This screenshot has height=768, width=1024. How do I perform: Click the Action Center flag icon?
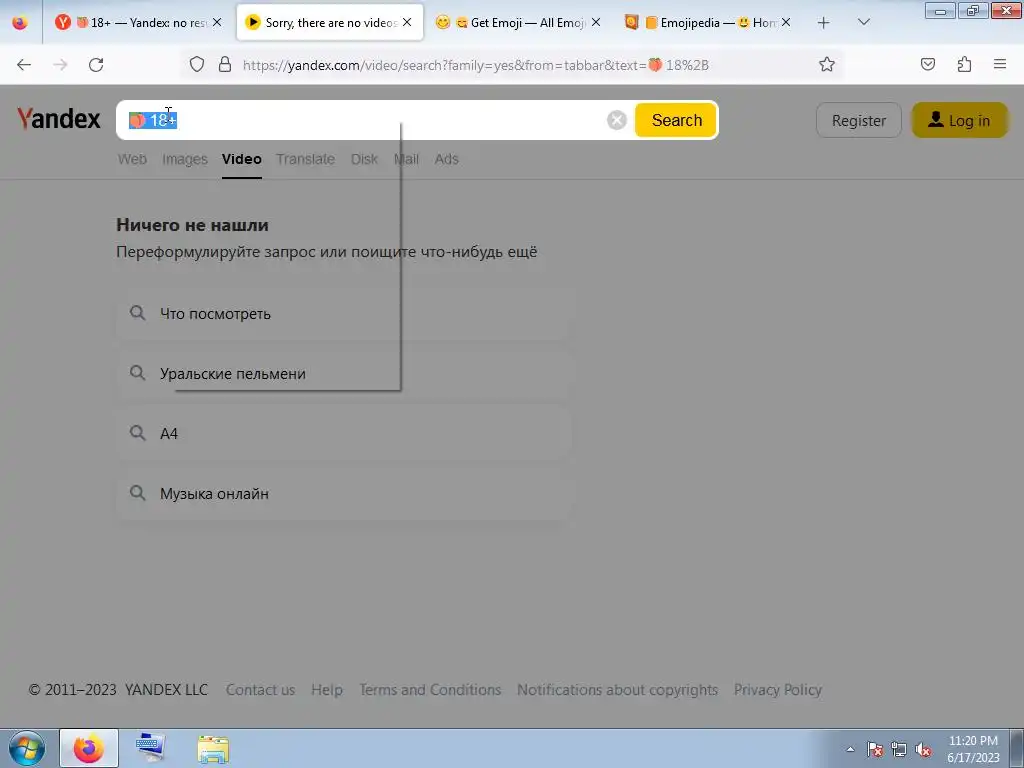875,750
